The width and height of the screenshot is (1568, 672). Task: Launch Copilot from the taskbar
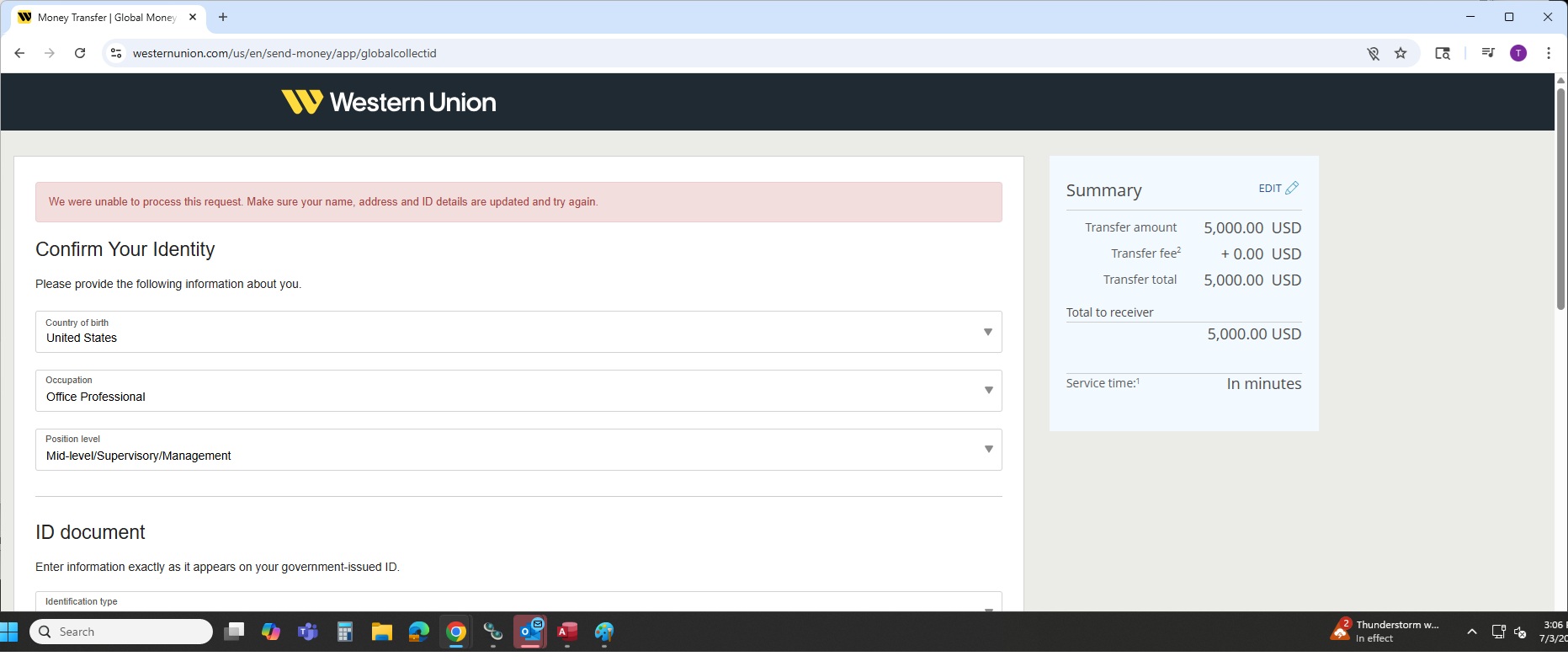[271, 632]
